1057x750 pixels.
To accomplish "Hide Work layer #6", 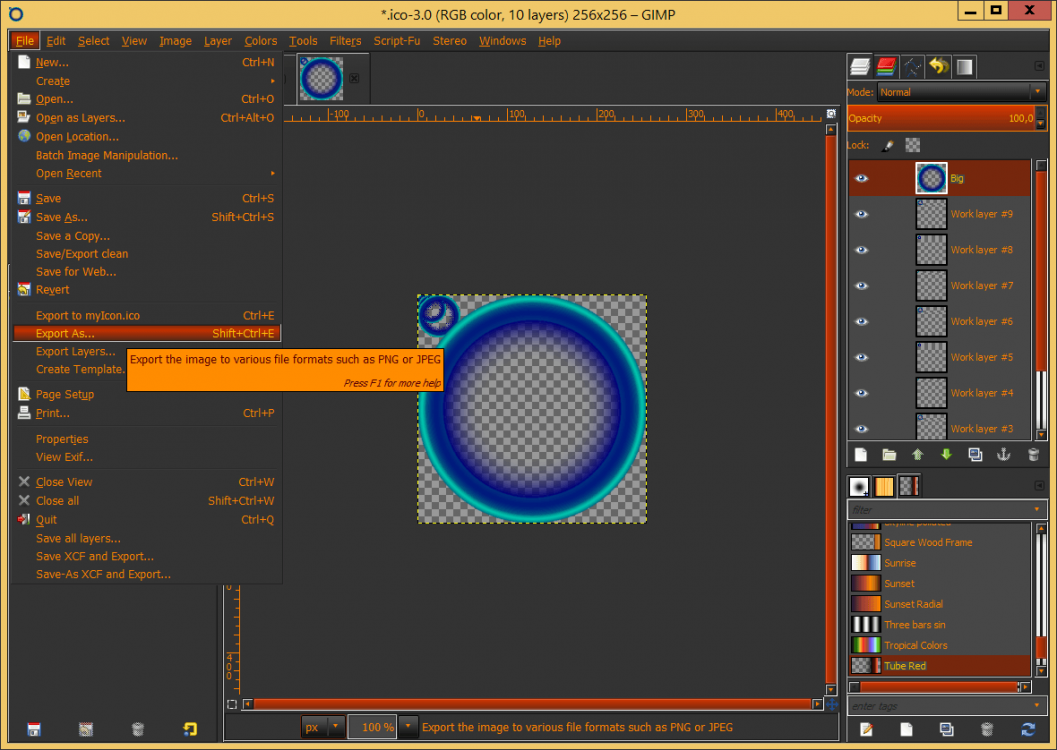I will tap(862, 321).
